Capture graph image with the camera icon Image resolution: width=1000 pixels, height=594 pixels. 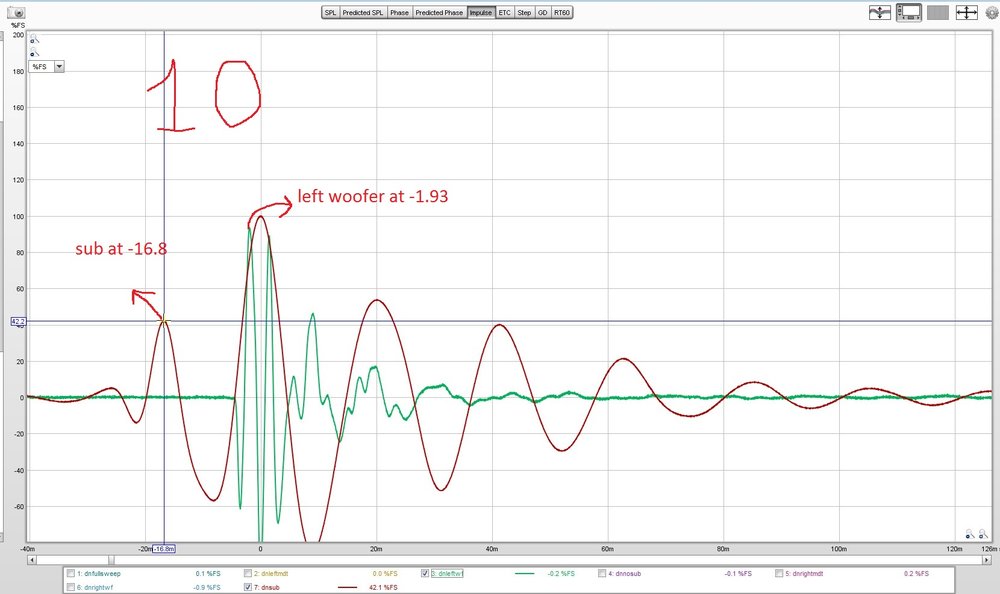coord(17,12)
